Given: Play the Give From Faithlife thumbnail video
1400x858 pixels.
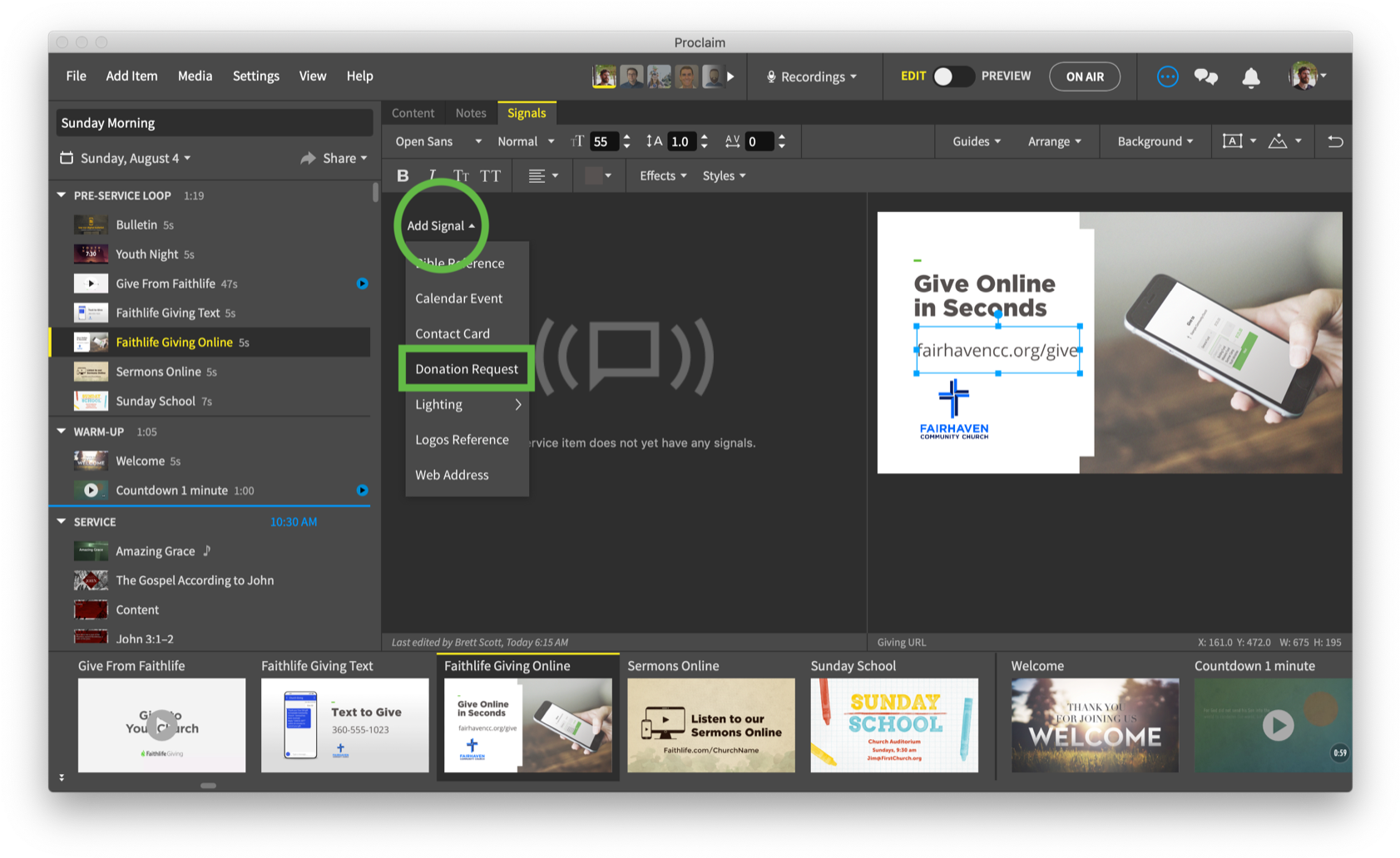Looking at the screenshot, I should [x=162, y=726].
